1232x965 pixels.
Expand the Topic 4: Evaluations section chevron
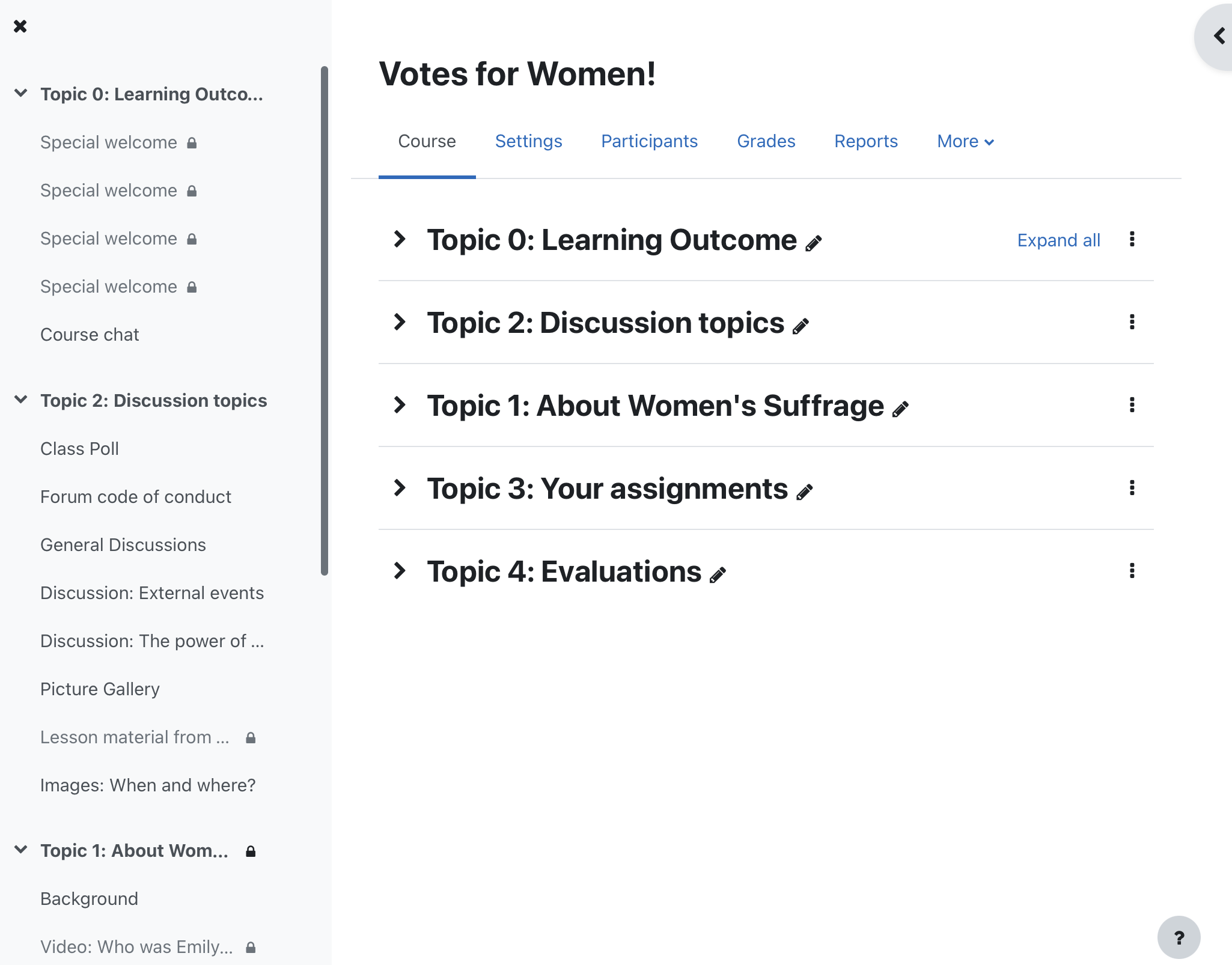(400, 571)
